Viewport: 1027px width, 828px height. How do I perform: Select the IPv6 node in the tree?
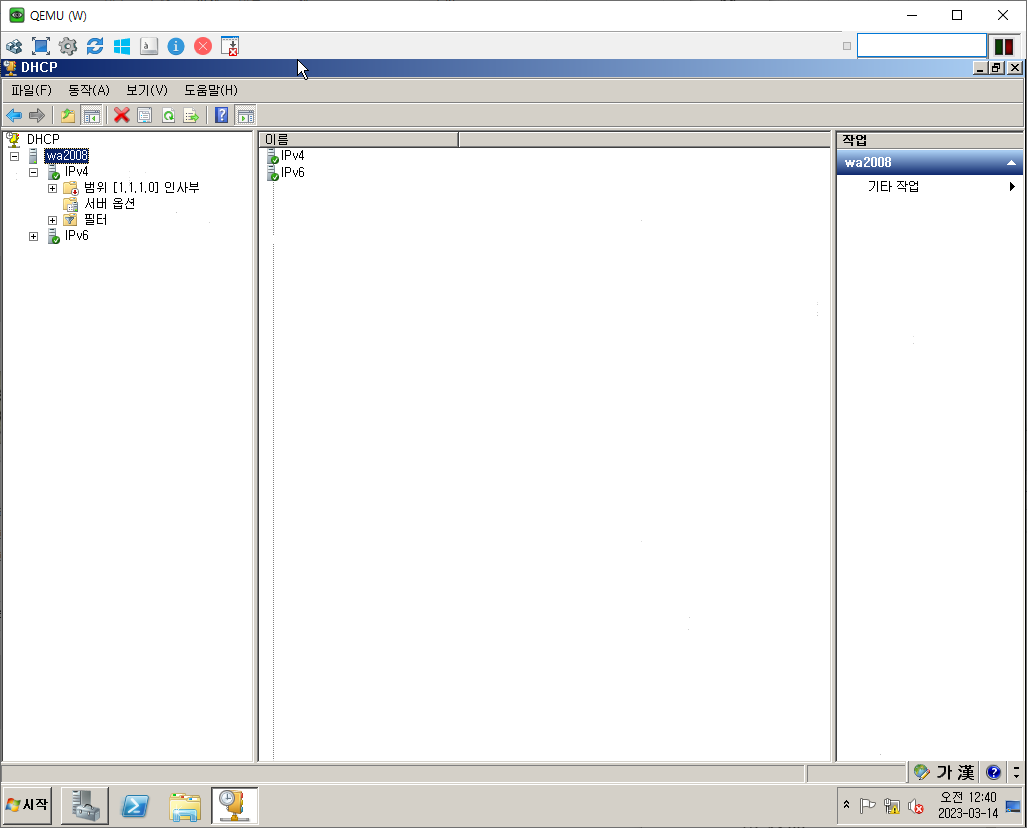coord(76,235)
